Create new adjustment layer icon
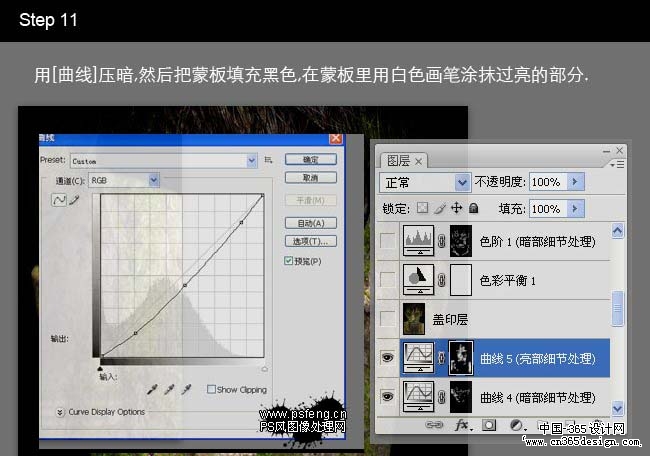The image size is (650, 456). (517, 425)
